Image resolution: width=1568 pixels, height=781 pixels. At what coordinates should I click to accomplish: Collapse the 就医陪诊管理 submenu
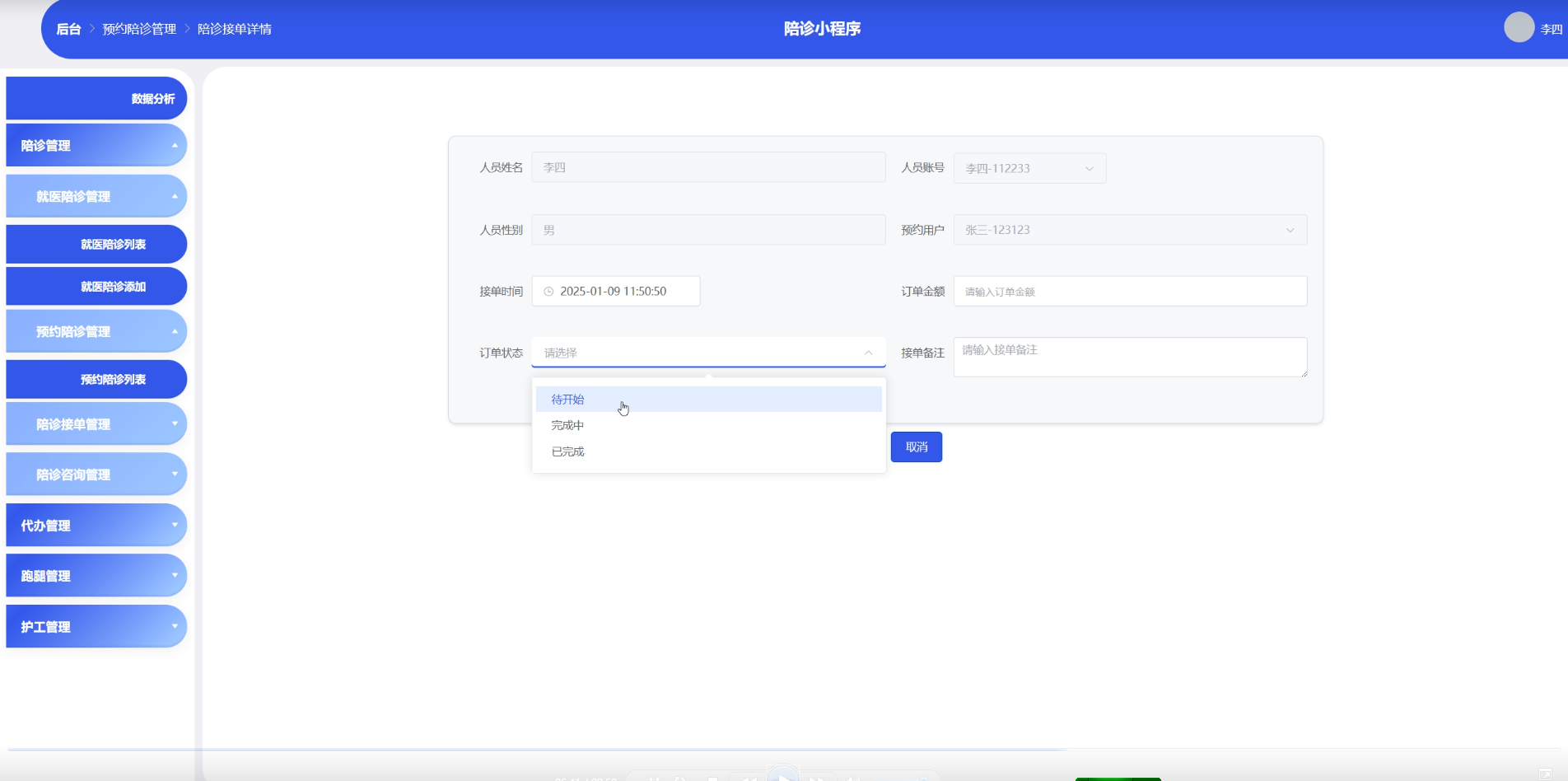96,197
